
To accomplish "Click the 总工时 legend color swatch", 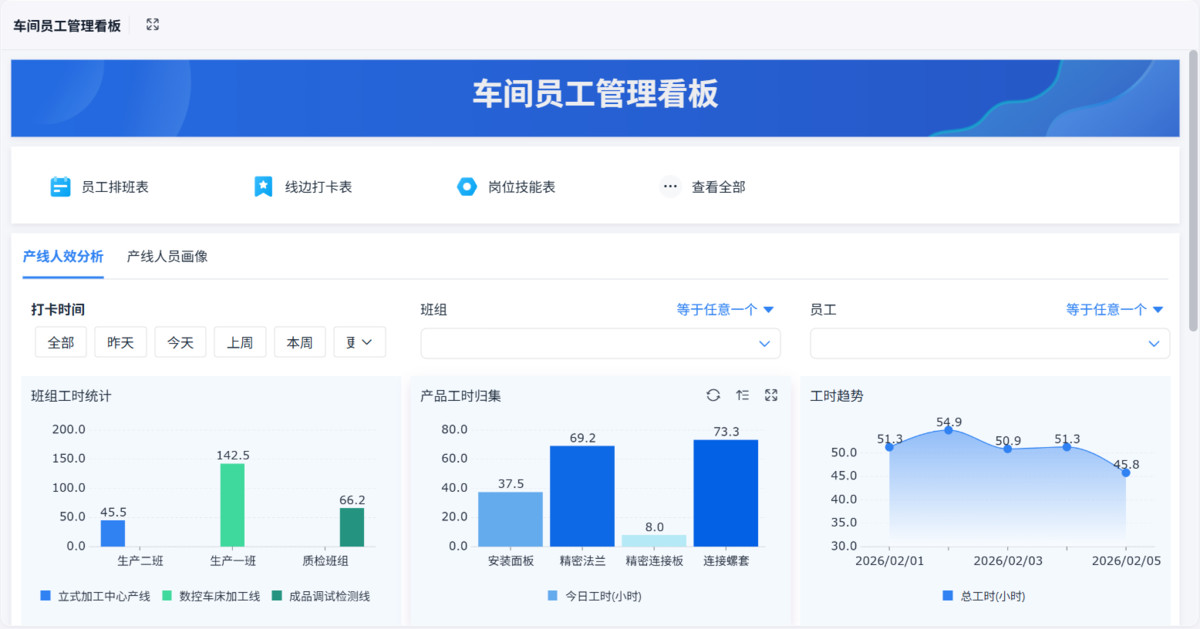I will pos(948,596).
